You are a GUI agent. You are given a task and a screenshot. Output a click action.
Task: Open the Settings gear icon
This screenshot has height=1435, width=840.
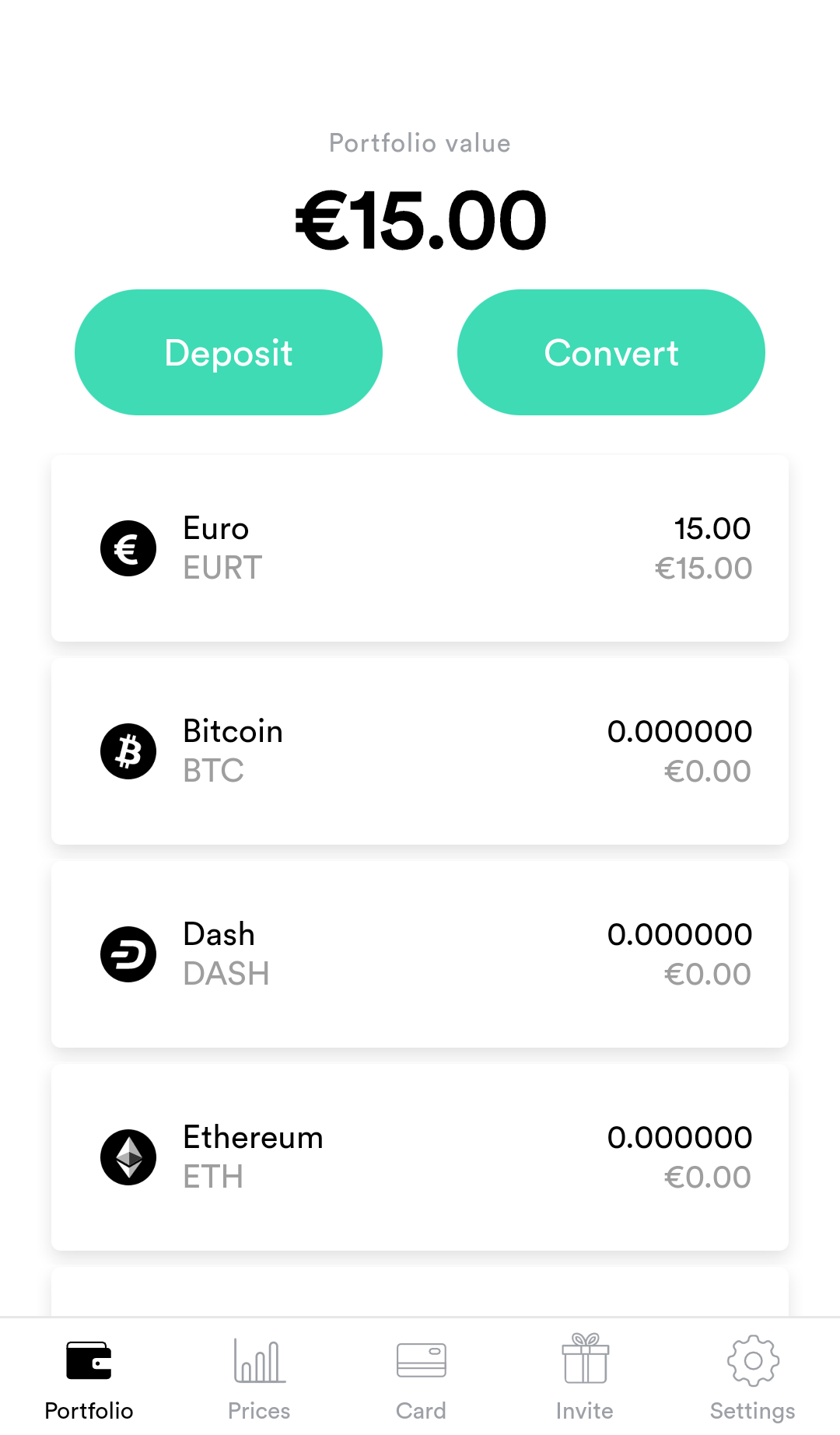752,1360
